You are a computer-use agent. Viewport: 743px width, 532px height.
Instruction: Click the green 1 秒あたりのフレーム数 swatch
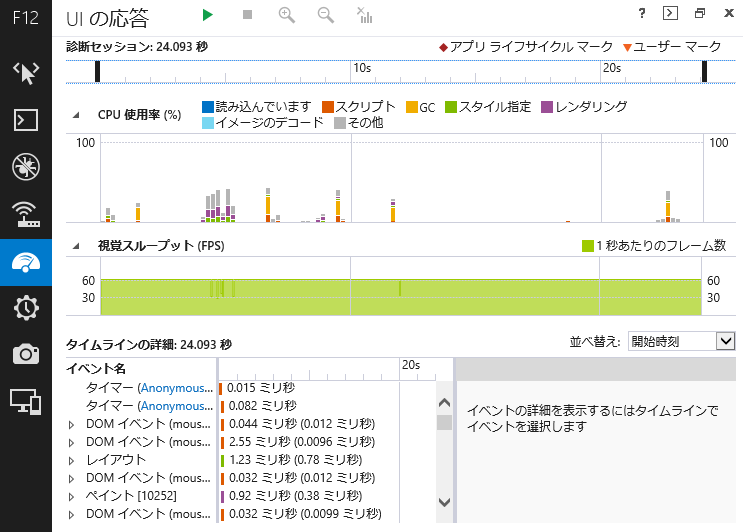(588, 246)
